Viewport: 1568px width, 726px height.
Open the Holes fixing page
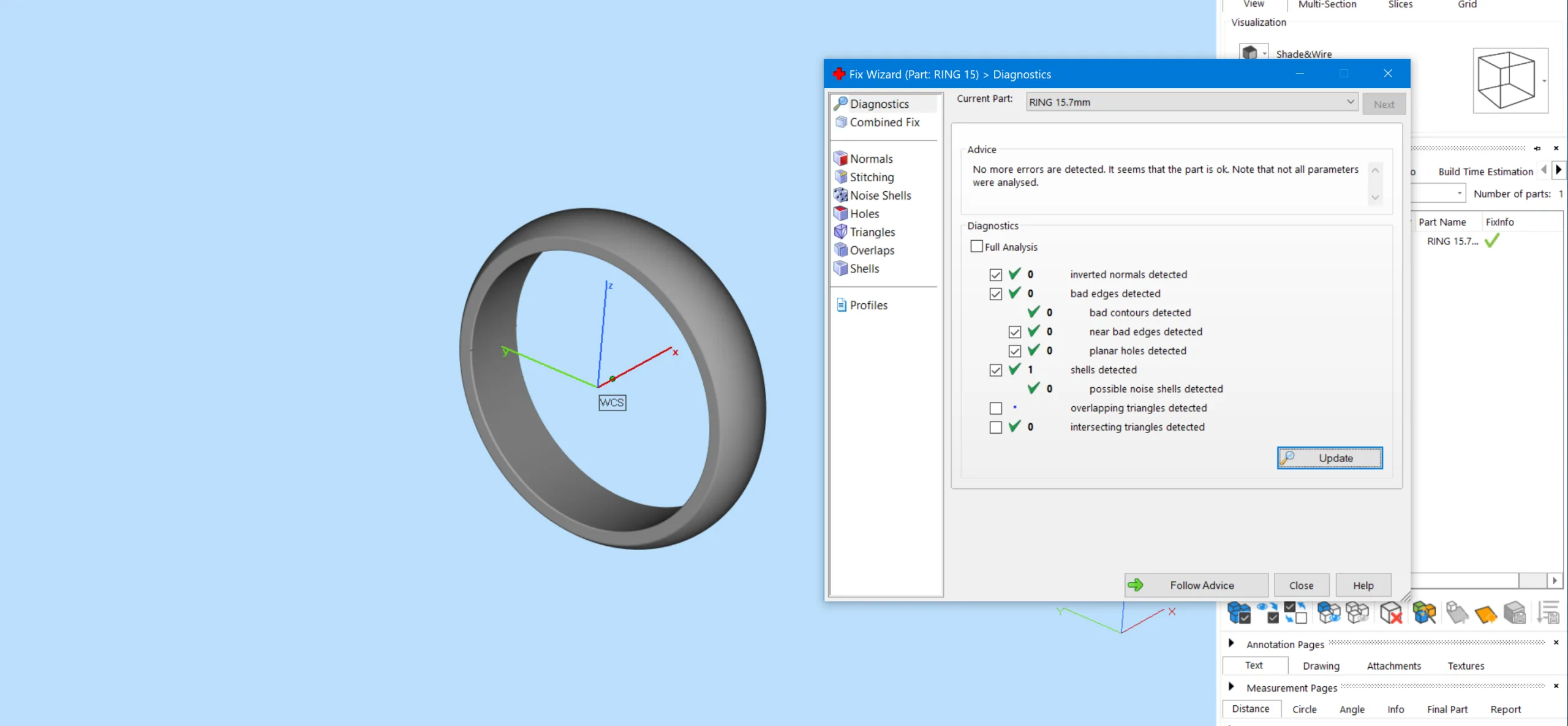[864, 214]
